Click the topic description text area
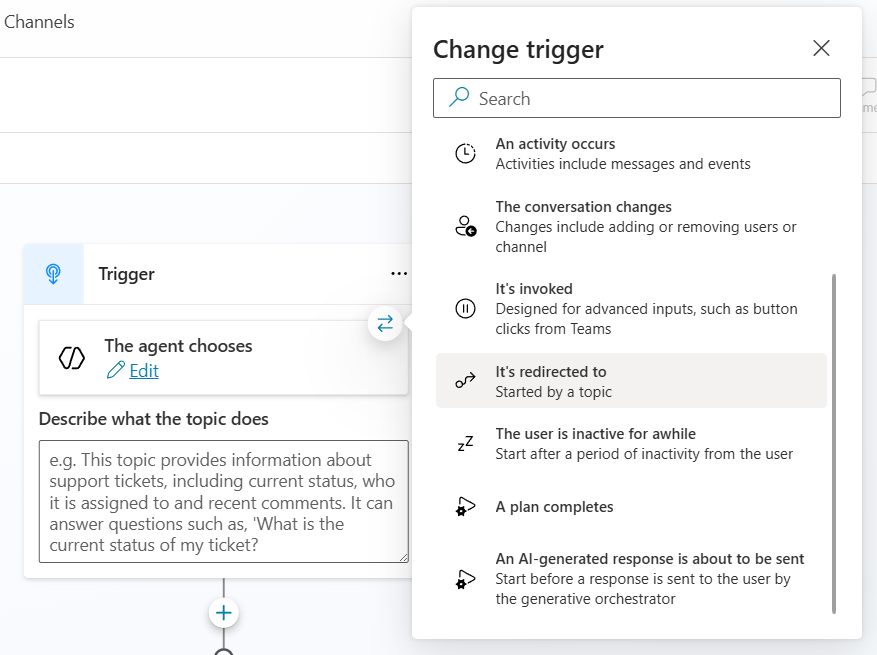Screen dimensions: 877x655 (223, 501)
